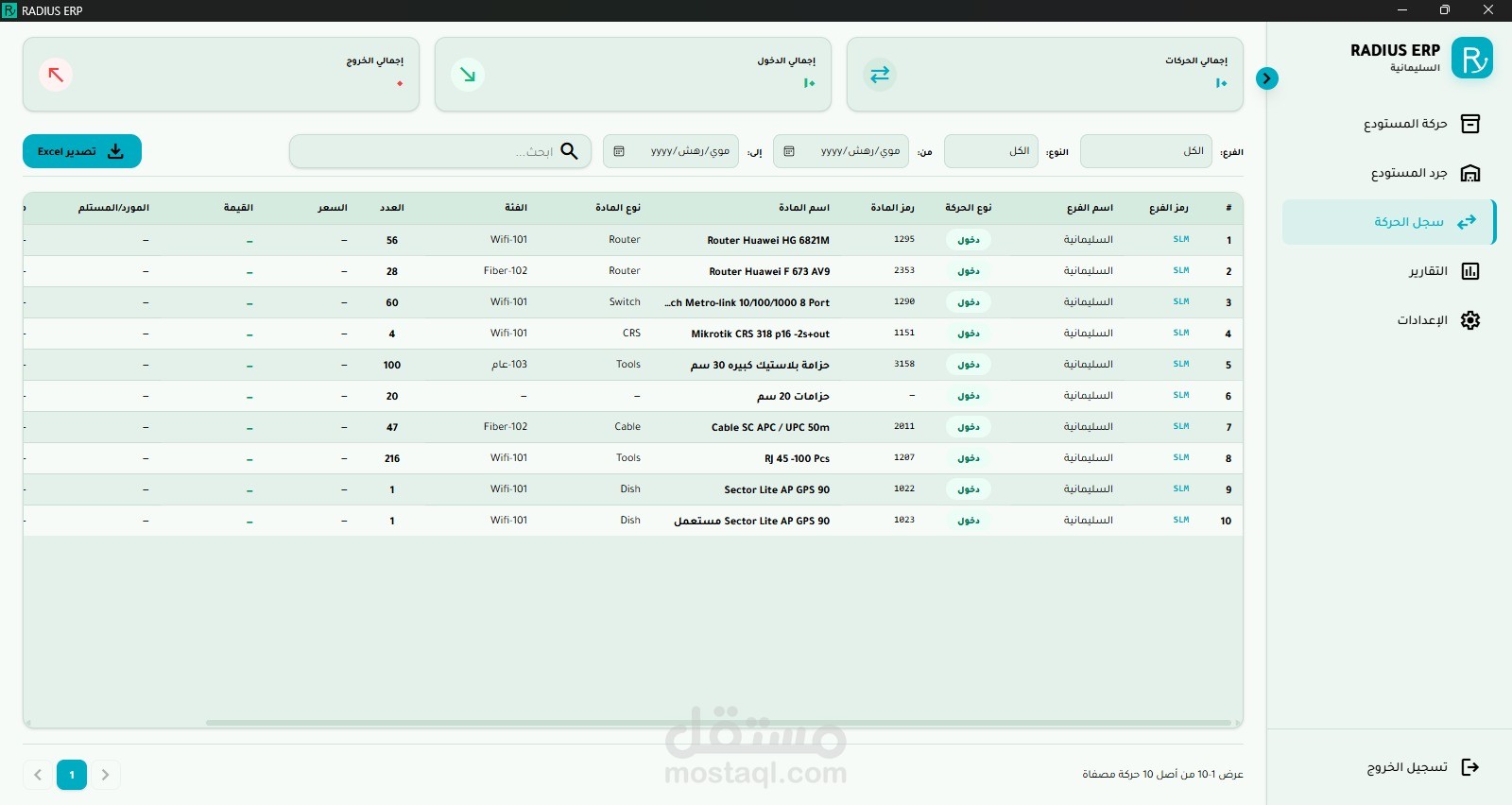The width and height of the screenshot is (1512, 805).
Task: Click the search magnifier icon
Action: pos(569,151)
